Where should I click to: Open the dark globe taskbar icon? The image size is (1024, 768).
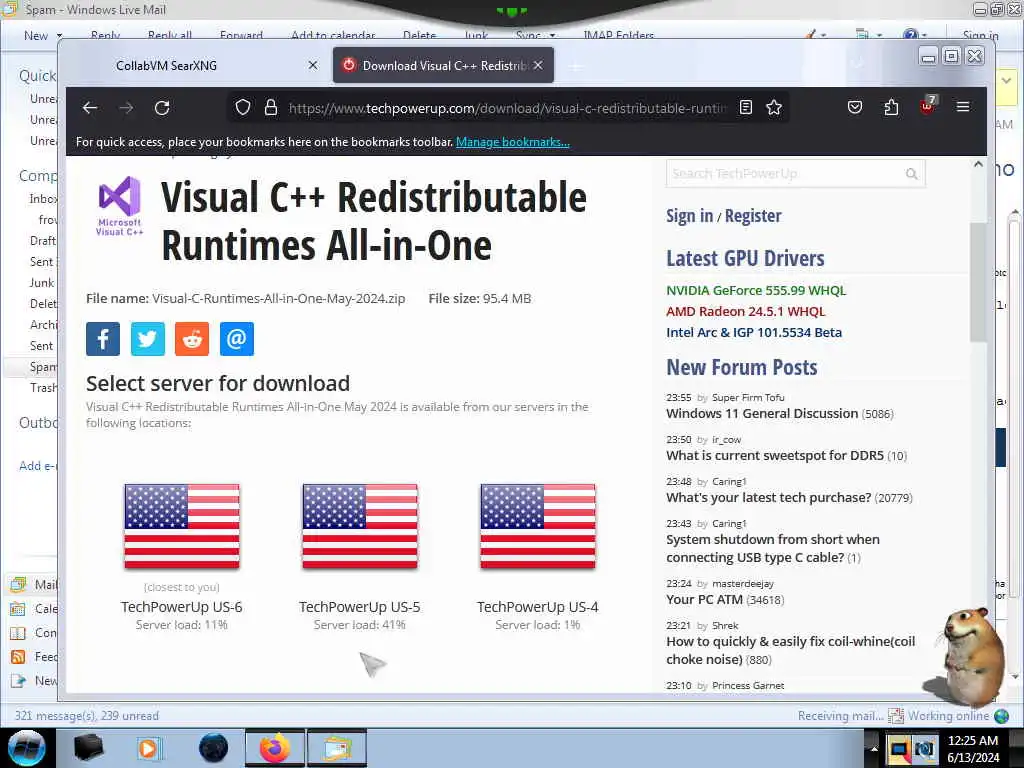tap(214, 748)
